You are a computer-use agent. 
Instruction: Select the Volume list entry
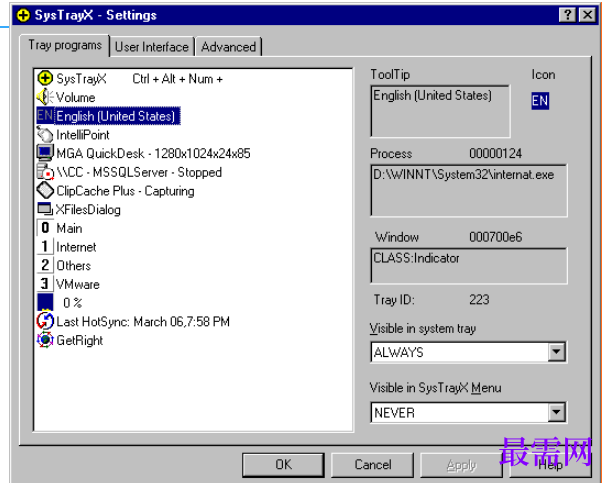[76, 97]
